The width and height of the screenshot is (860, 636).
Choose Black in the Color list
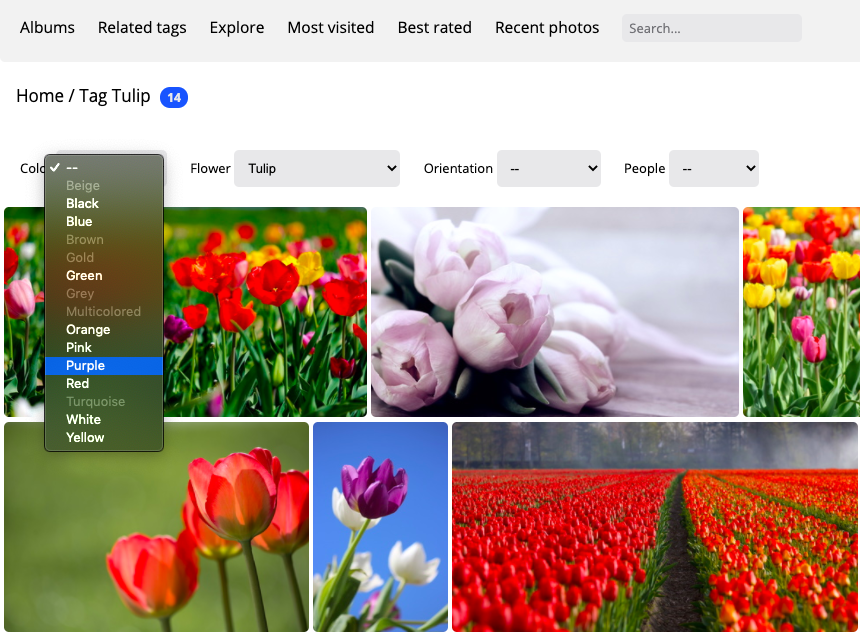pyautogui.click(x=104, y=203)
